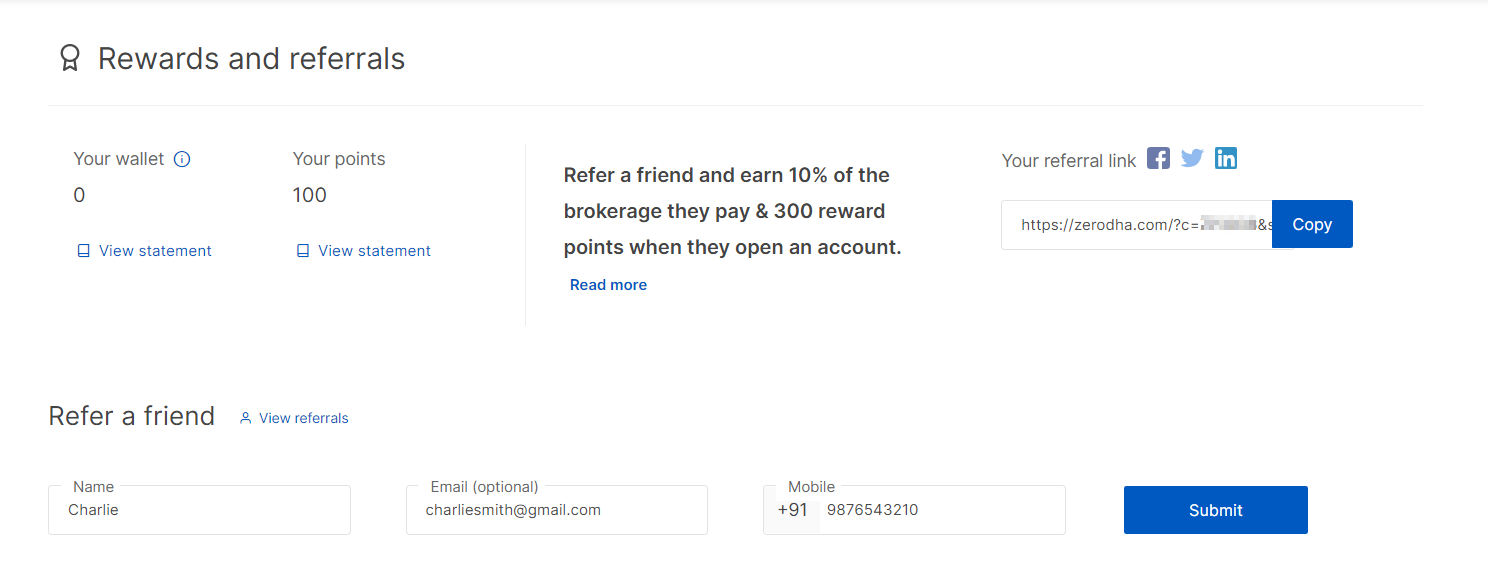Screen dimensions: 1488x570
Task: Open the View referrals link
Action: coord(304,418)
